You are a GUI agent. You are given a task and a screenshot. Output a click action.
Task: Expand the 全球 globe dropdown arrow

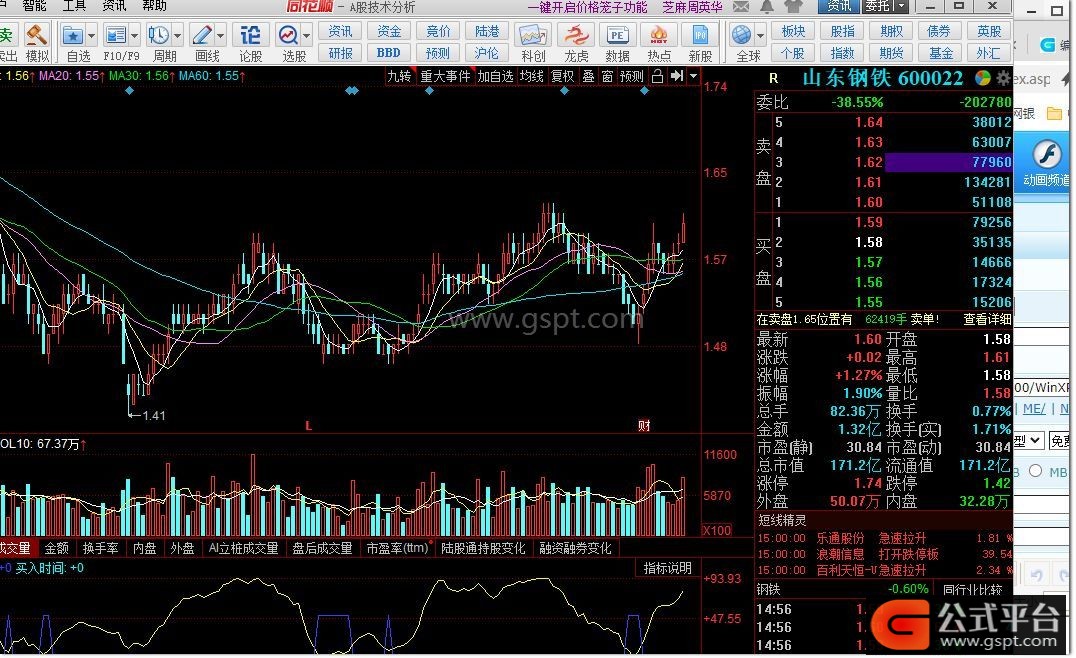coord(760,35)
